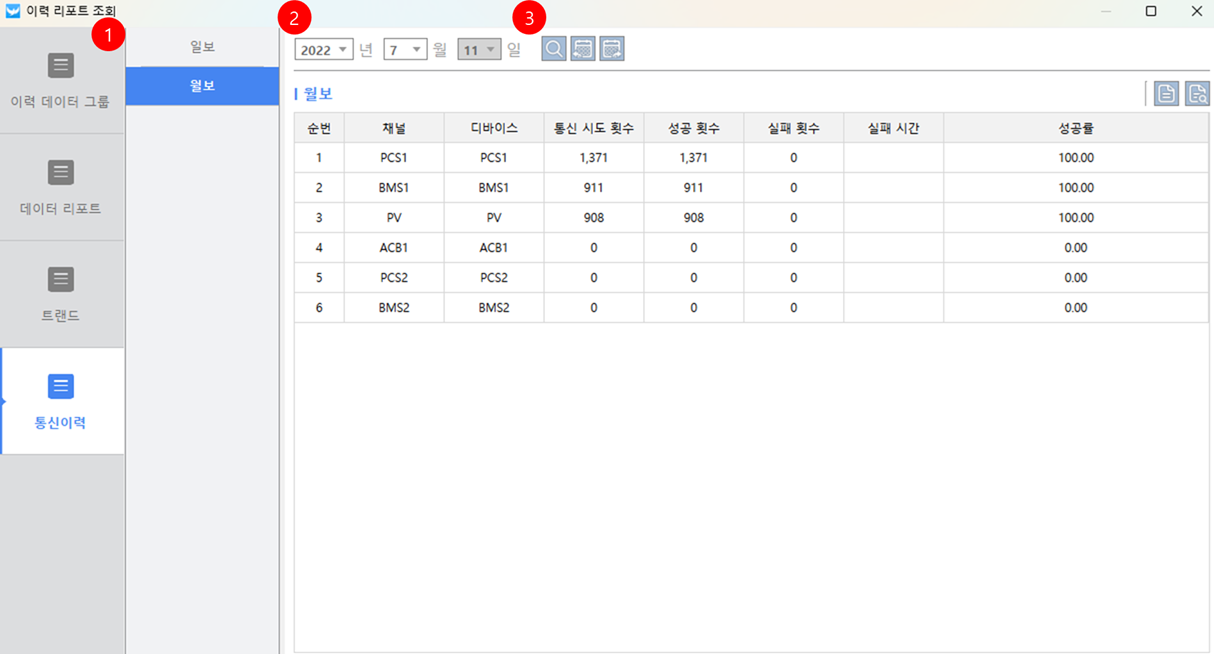Maximize the 이력 리포트 조회 window

(1151, 11)
